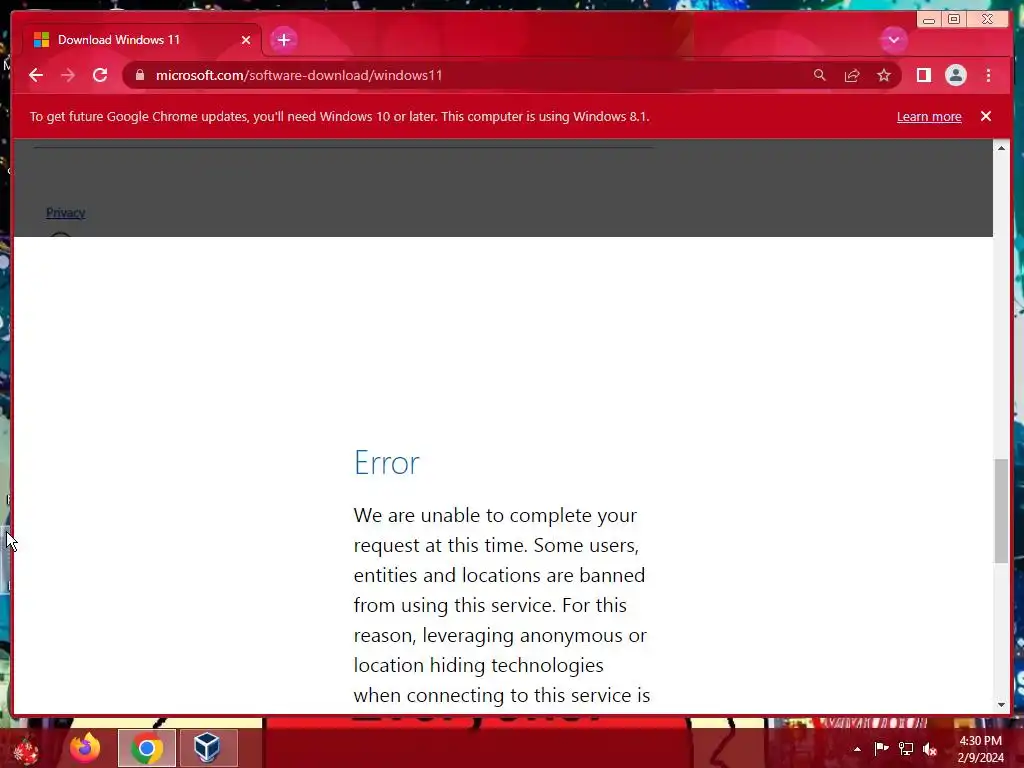1024x768 pixels.
Task: Select the Download Windows 11 tab
Action: (142, 40)
